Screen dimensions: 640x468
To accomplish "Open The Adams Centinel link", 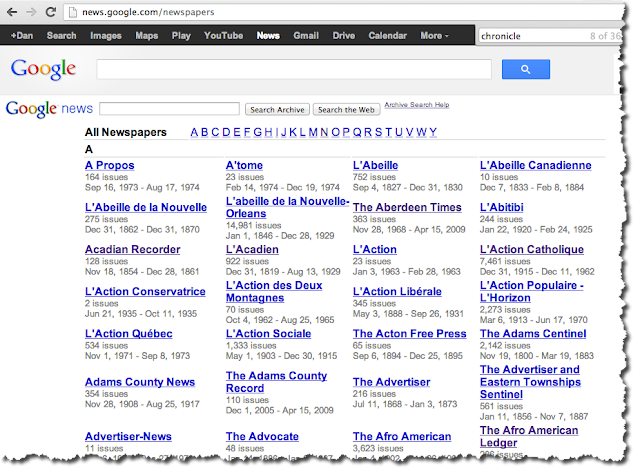I will pos(533,333).
